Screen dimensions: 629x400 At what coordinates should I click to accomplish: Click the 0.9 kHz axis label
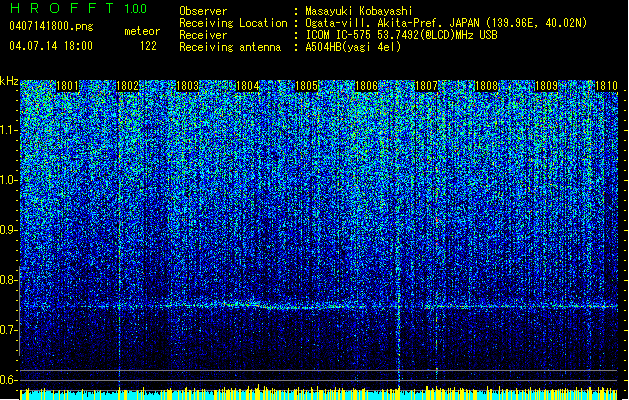click(x=8, y=230)
